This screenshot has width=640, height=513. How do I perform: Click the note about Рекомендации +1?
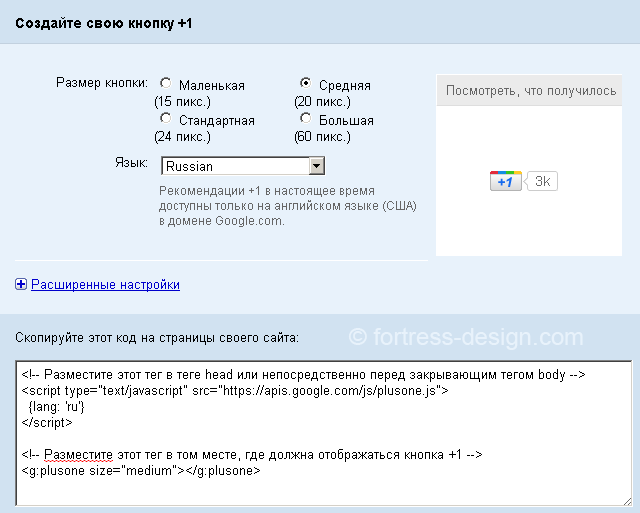click(288, 206)
